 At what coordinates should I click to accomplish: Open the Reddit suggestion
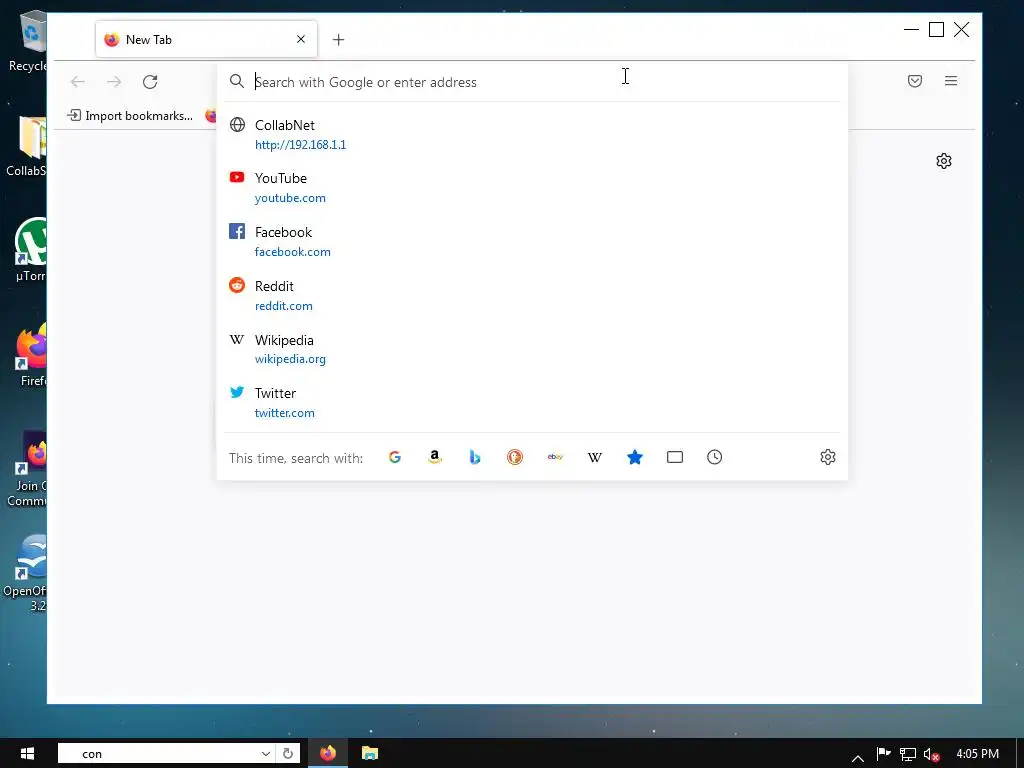(x=532, y=296)
